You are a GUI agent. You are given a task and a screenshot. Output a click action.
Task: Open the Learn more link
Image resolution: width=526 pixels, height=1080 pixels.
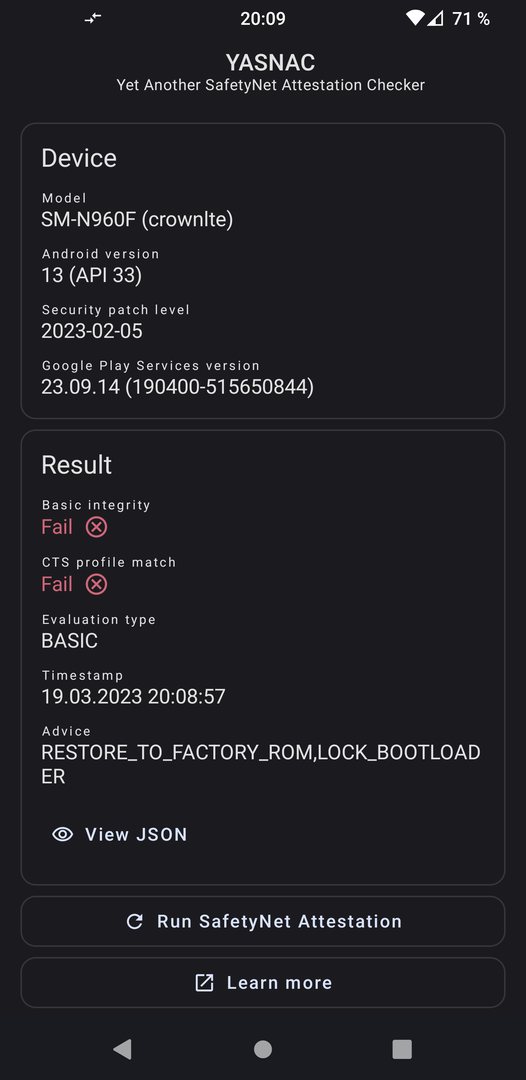[x=263, y=983]
